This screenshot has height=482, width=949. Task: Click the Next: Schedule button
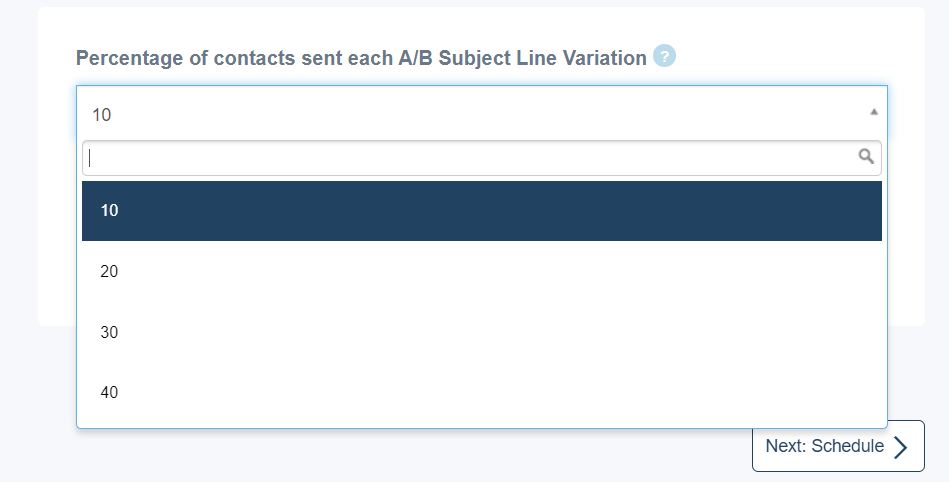(838, 446)
